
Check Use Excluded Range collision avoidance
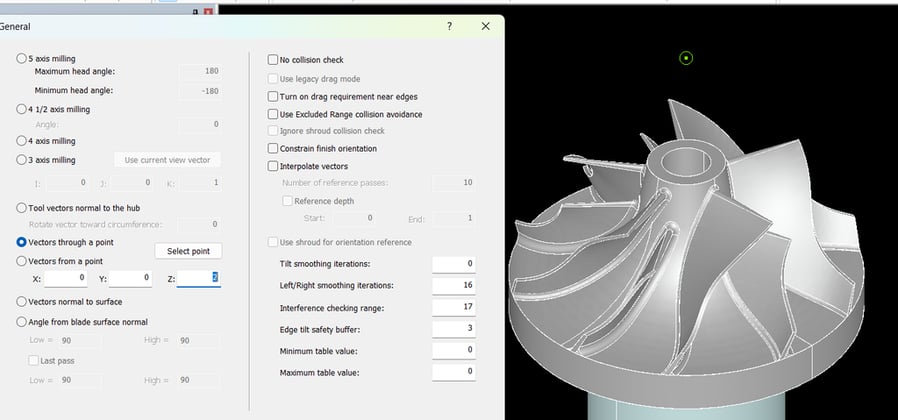coord(273,114)
